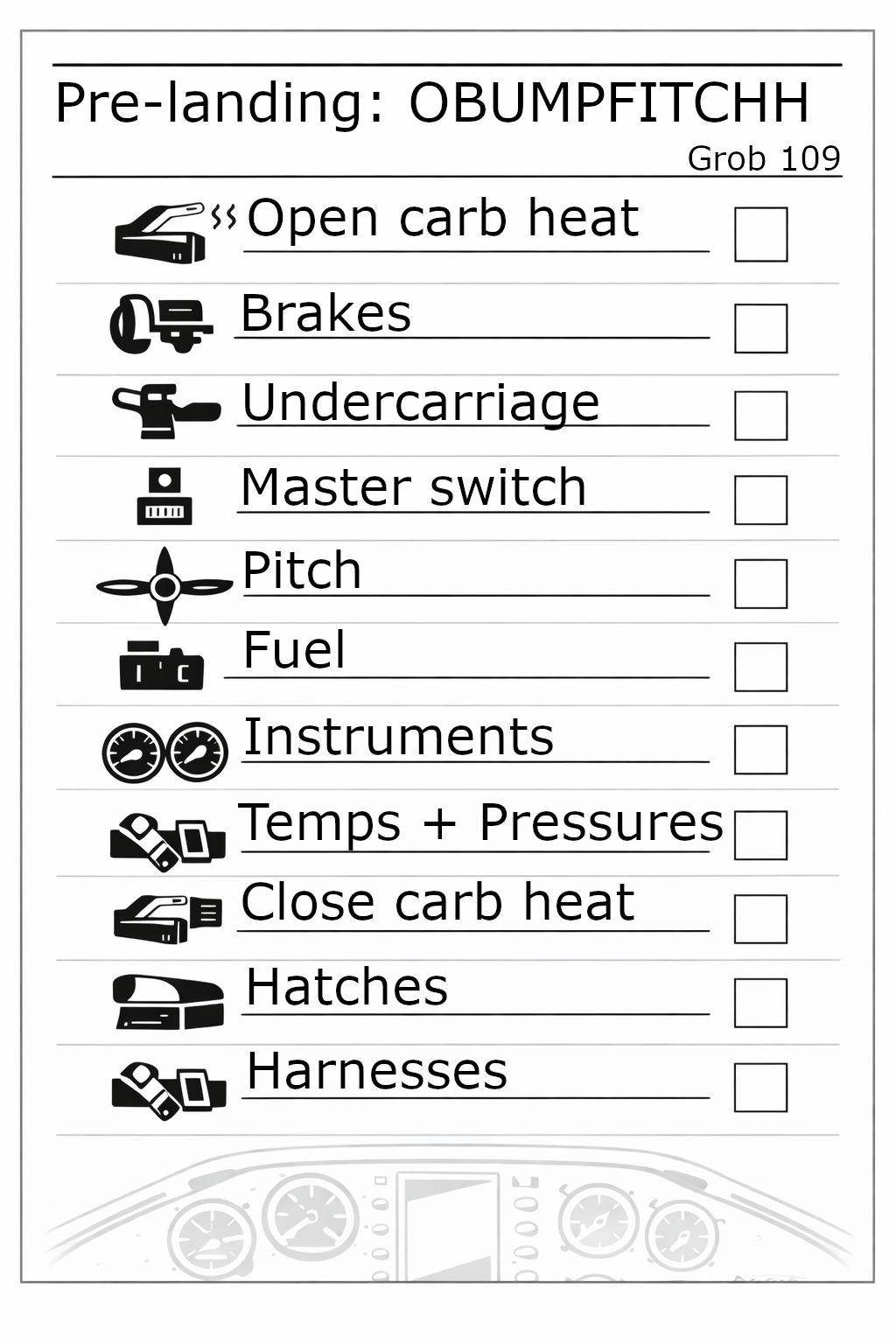The image size is (896, 1344).
Task: Click the Grob 109 subtitle
Action: [763, 158]
